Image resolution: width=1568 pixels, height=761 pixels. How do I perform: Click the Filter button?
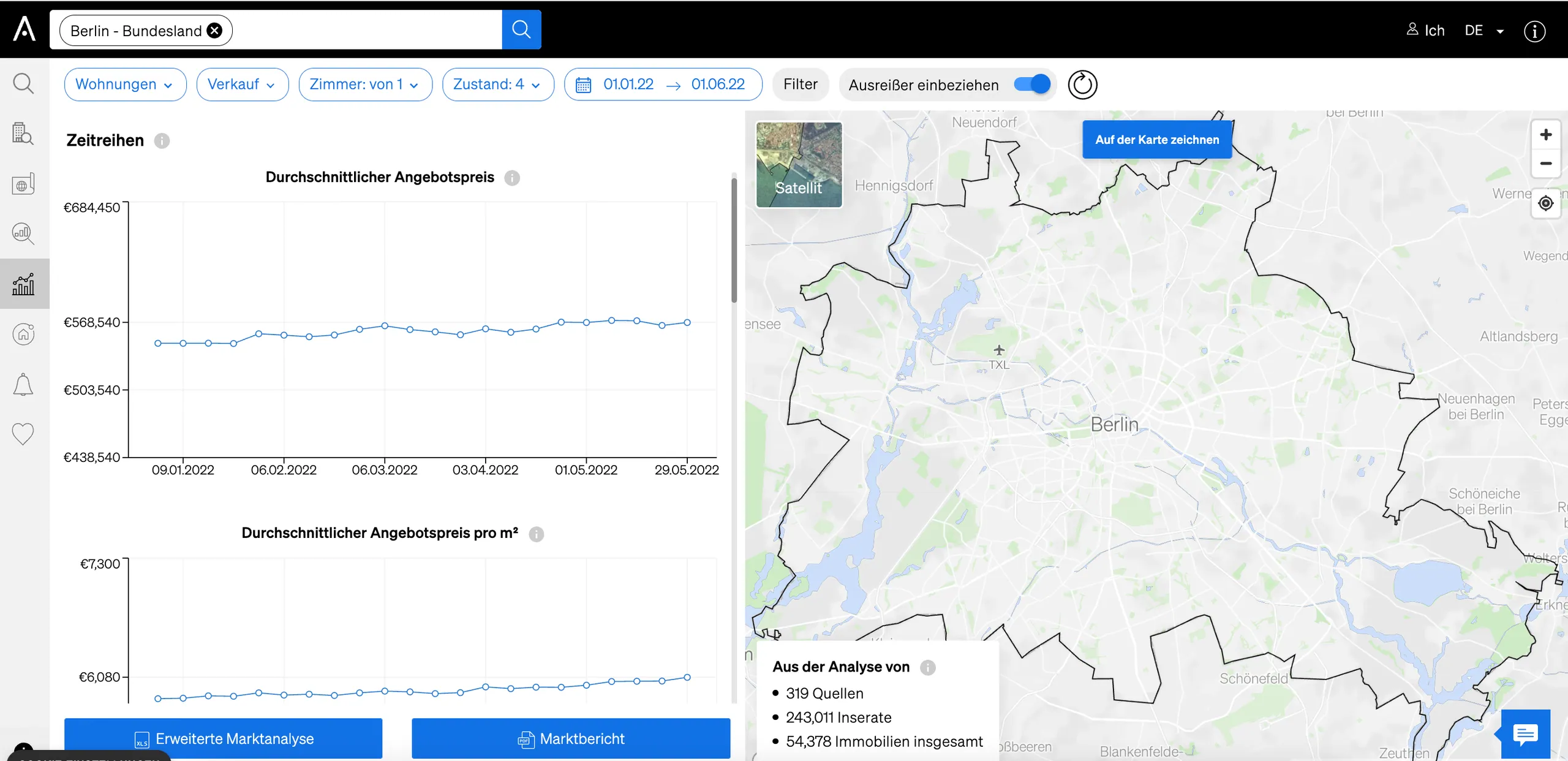(x=800, y=85)
